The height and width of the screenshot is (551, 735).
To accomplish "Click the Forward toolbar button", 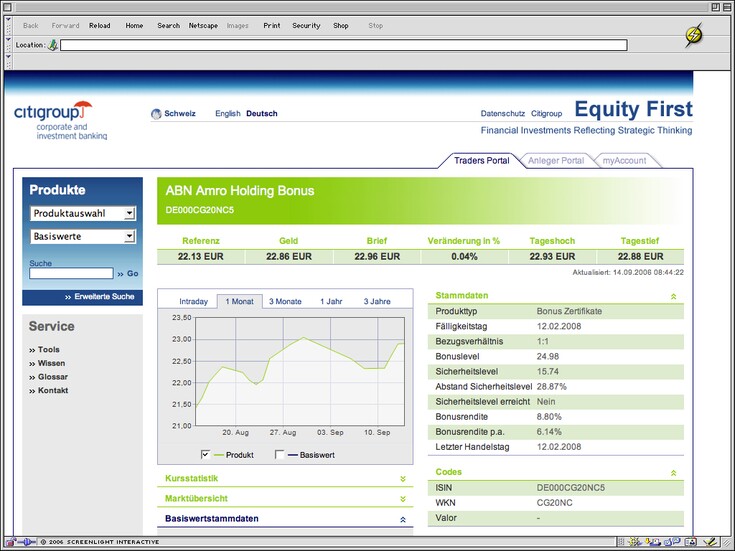I will (x=65, y=26).
